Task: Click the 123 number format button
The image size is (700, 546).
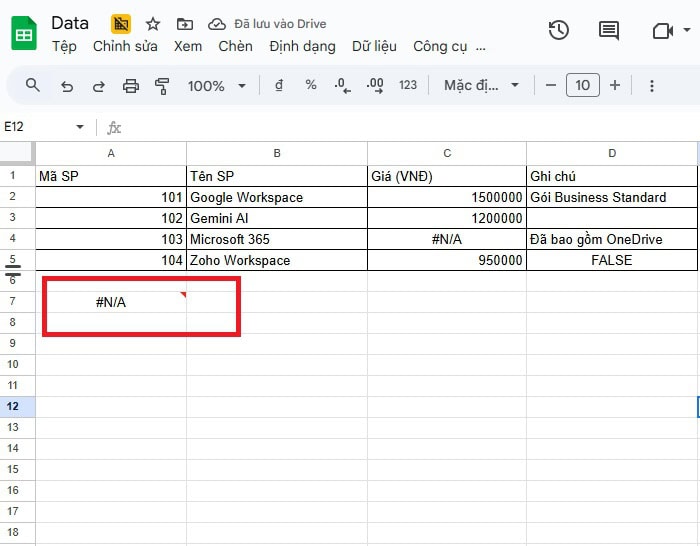Action: [407, 86]
